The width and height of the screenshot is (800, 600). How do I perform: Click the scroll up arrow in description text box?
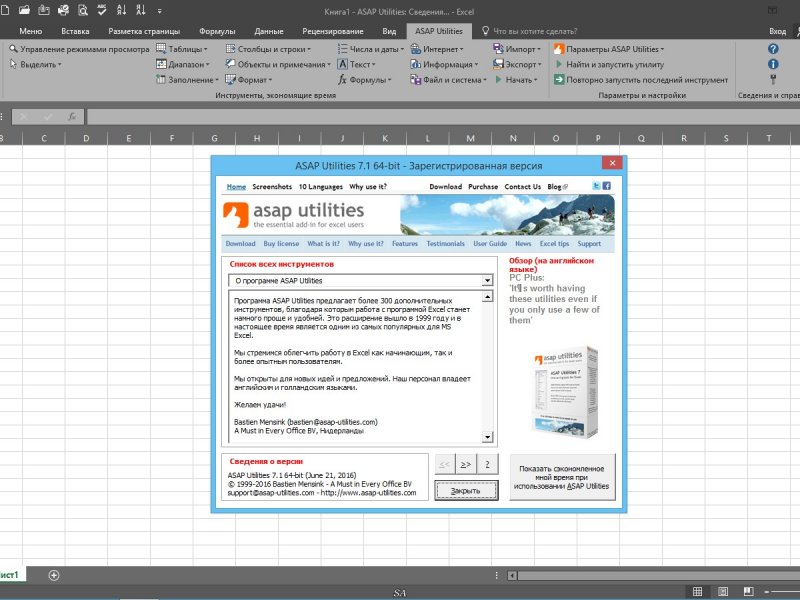point(487,296)
